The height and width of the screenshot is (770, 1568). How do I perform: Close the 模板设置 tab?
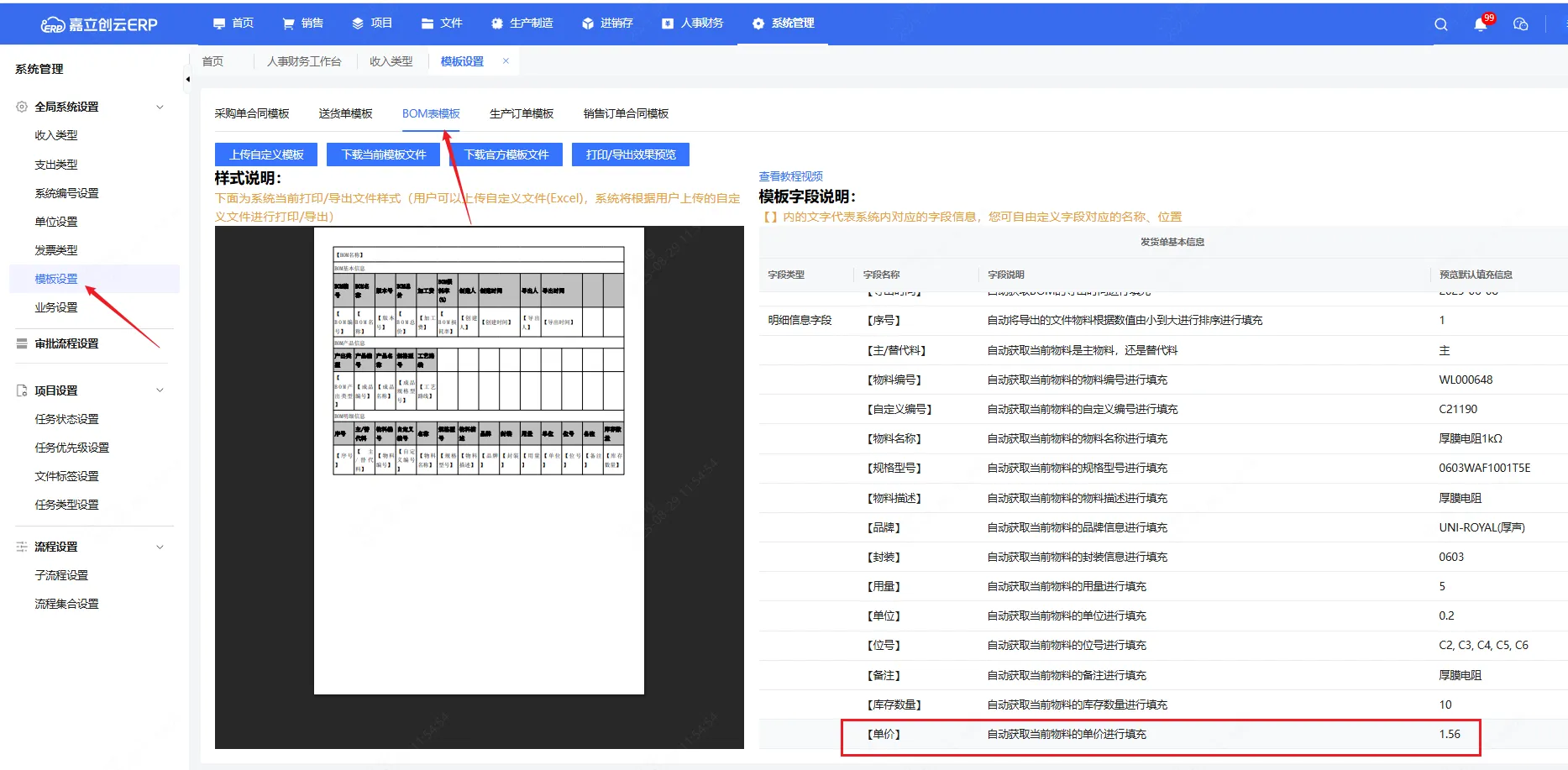[506, 60]
